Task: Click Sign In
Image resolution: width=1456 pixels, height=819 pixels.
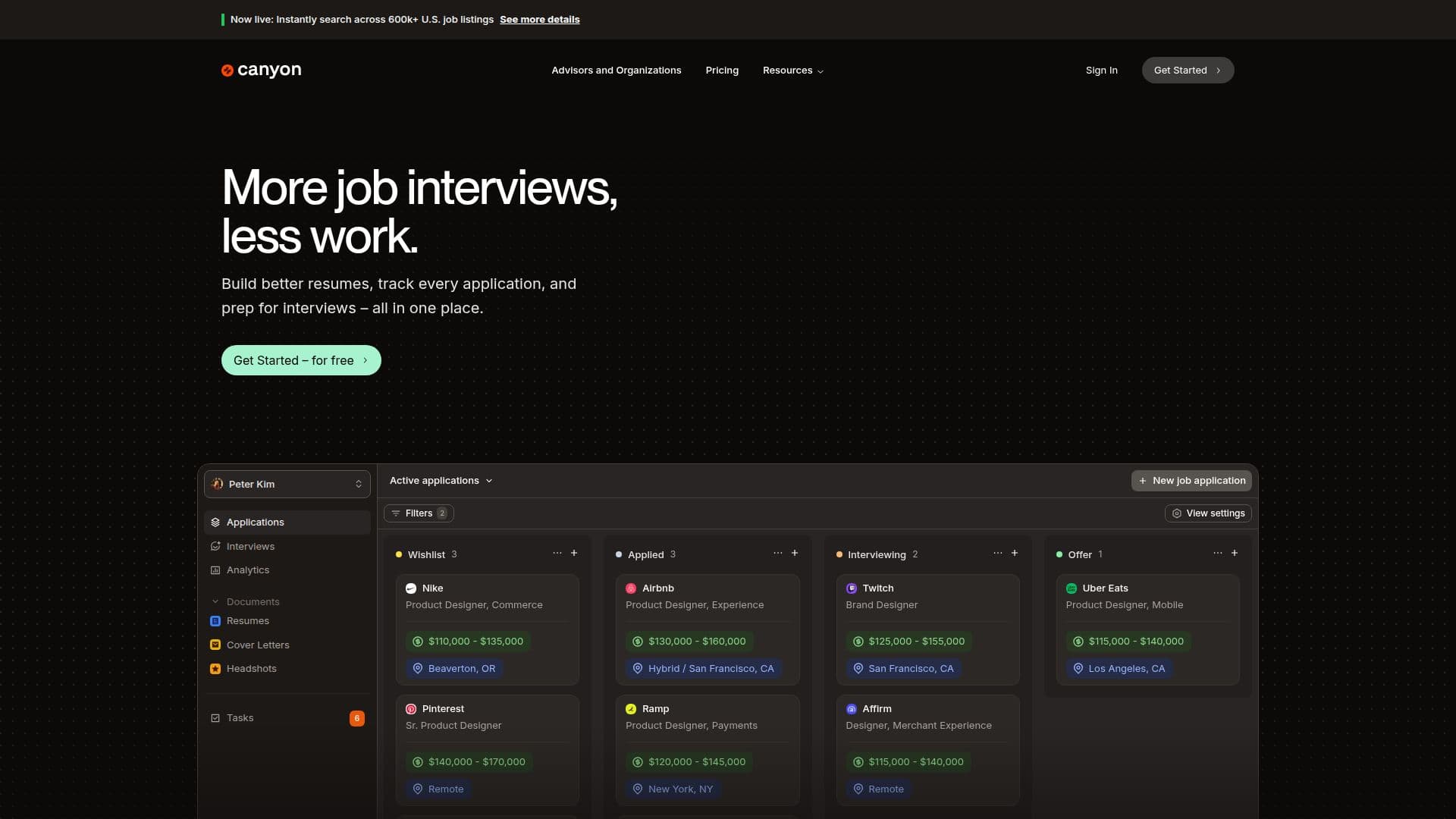Action: pyautogui.click(x=1101, y=71)
